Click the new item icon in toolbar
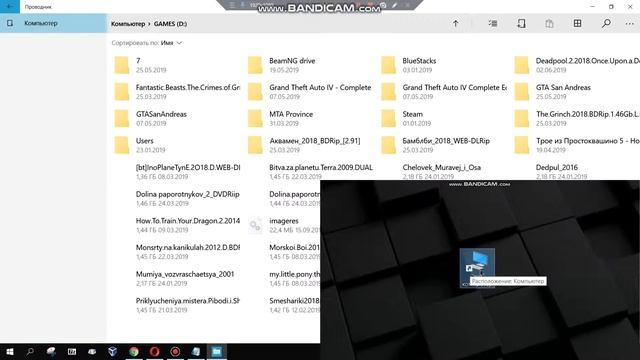The image size is (640, 360). coord(521,24)
